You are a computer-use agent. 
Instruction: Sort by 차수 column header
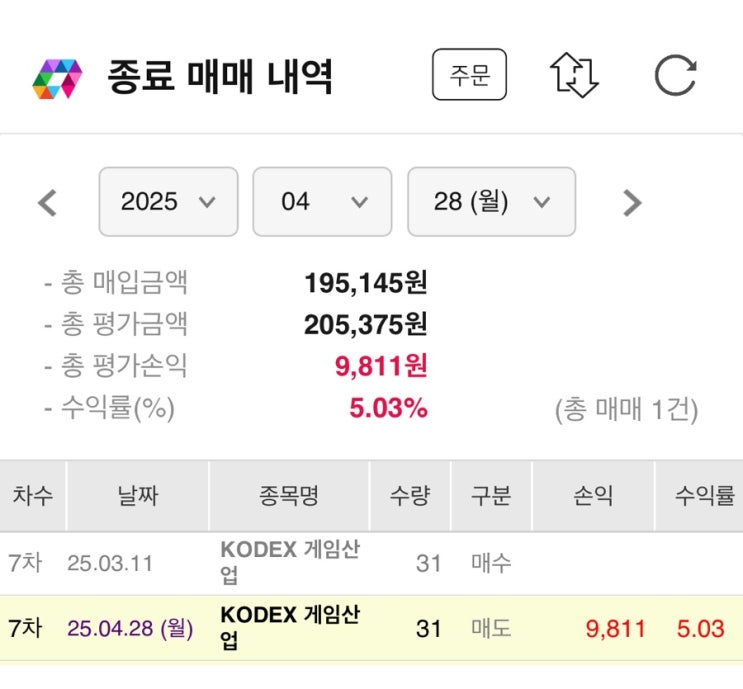(32, 496)
